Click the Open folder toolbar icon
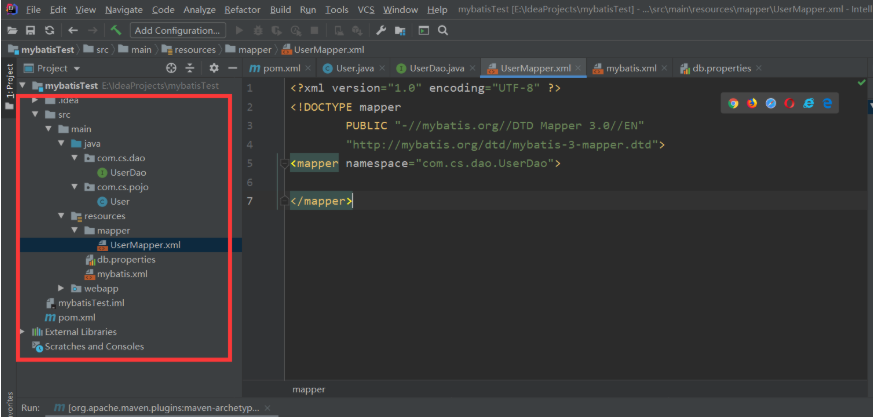The image size is (873, 417). pyautogui.click(x=12, y=31)
